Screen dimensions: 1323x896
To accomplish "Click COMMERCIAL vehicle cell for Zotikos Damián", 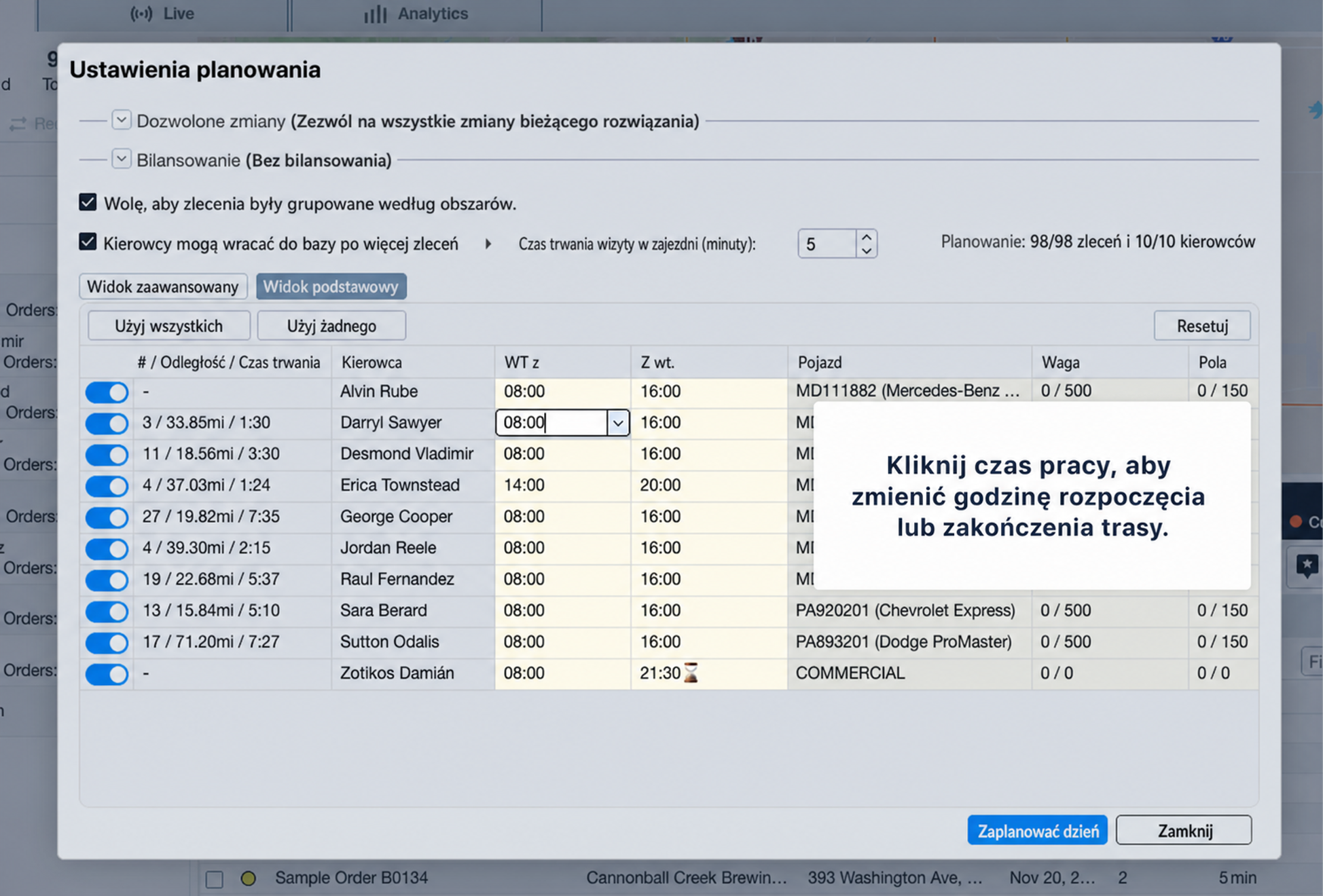I will click(909, 673).
